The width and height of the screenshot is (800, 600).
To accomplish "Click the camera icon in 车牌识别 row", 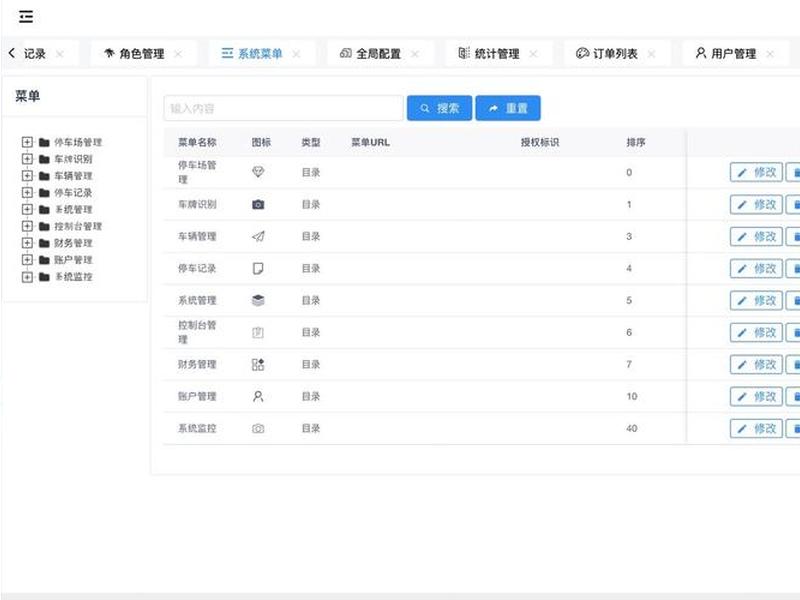I will (x=258, y=205).
